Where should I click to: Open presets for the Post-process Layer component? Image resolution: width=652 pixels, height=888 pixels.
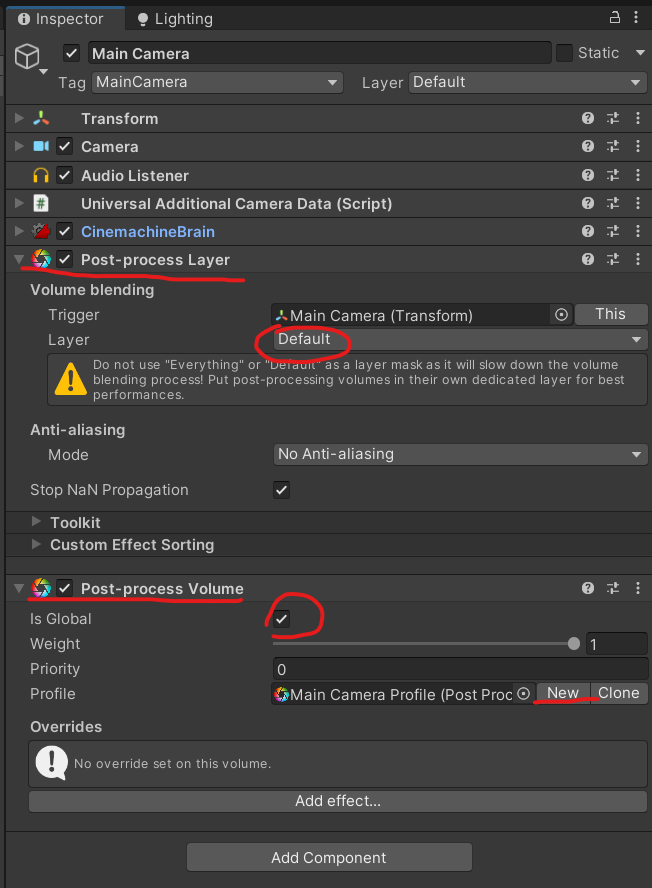pos(613,260)
